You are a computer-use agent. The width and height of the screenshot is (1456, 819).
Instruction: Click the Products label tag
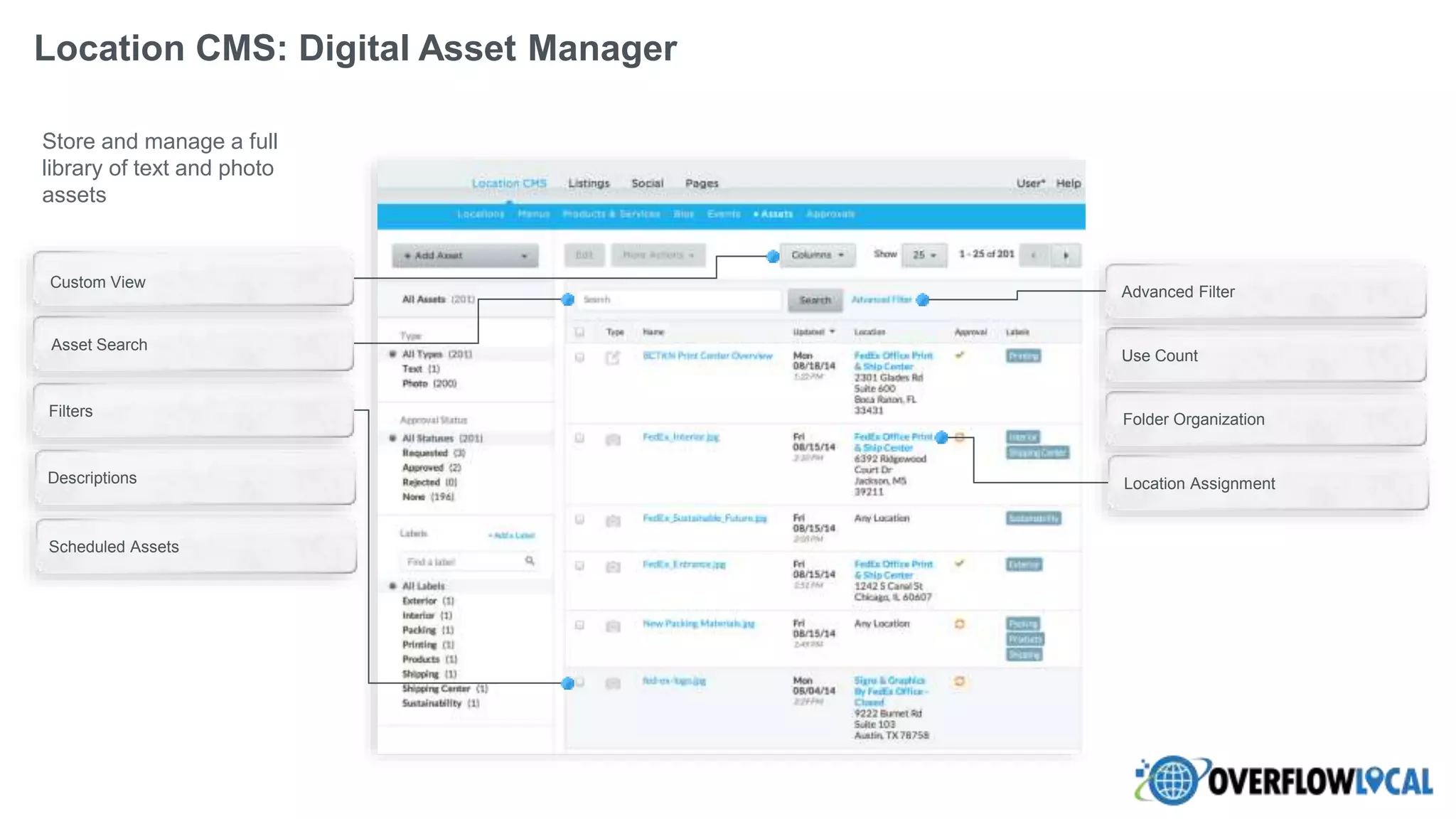coord(1025,639)
